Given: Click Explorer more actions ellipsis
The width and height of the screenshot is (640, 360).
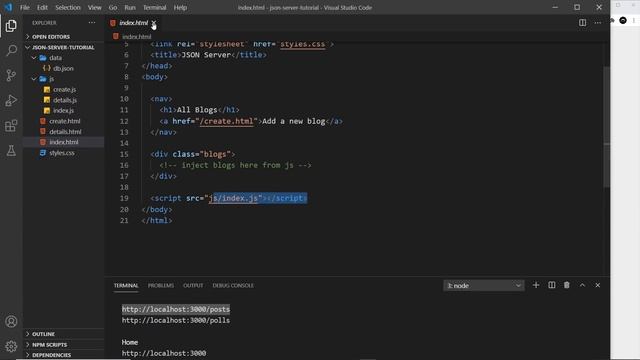Looking at the screenshot, I should coord(92,23).
